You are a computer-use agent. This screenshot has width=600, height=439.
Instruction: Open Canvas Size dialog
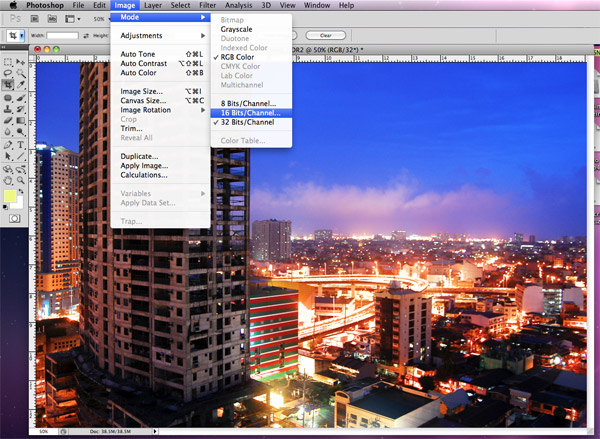[x=160, y=101]
